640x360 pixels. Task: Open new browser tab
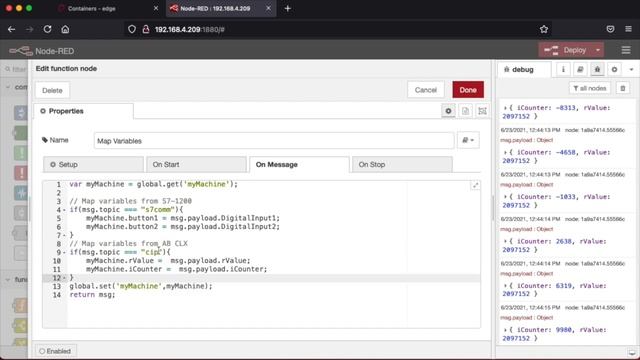(x=287, y=8)
